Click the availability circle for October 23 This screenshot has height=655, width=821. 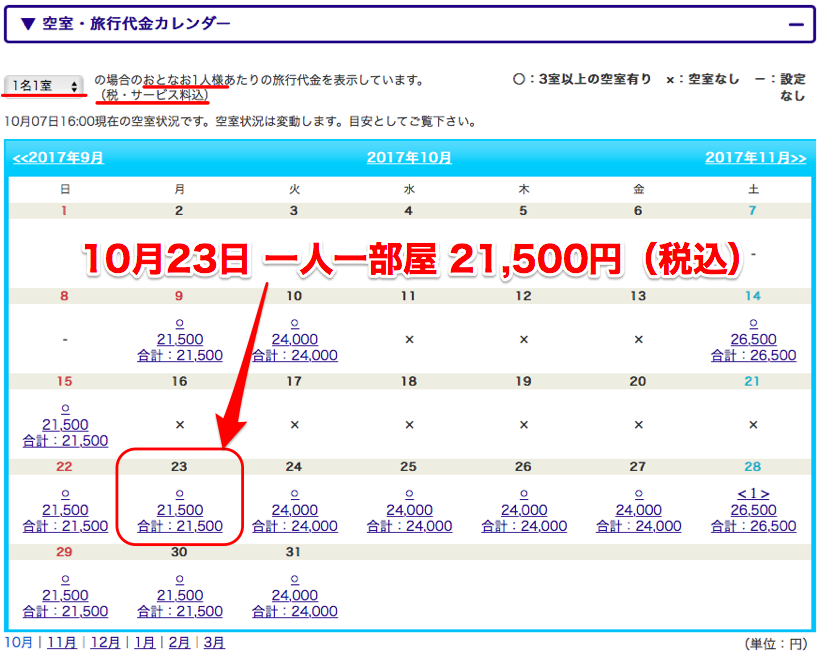tap(180, 494)
